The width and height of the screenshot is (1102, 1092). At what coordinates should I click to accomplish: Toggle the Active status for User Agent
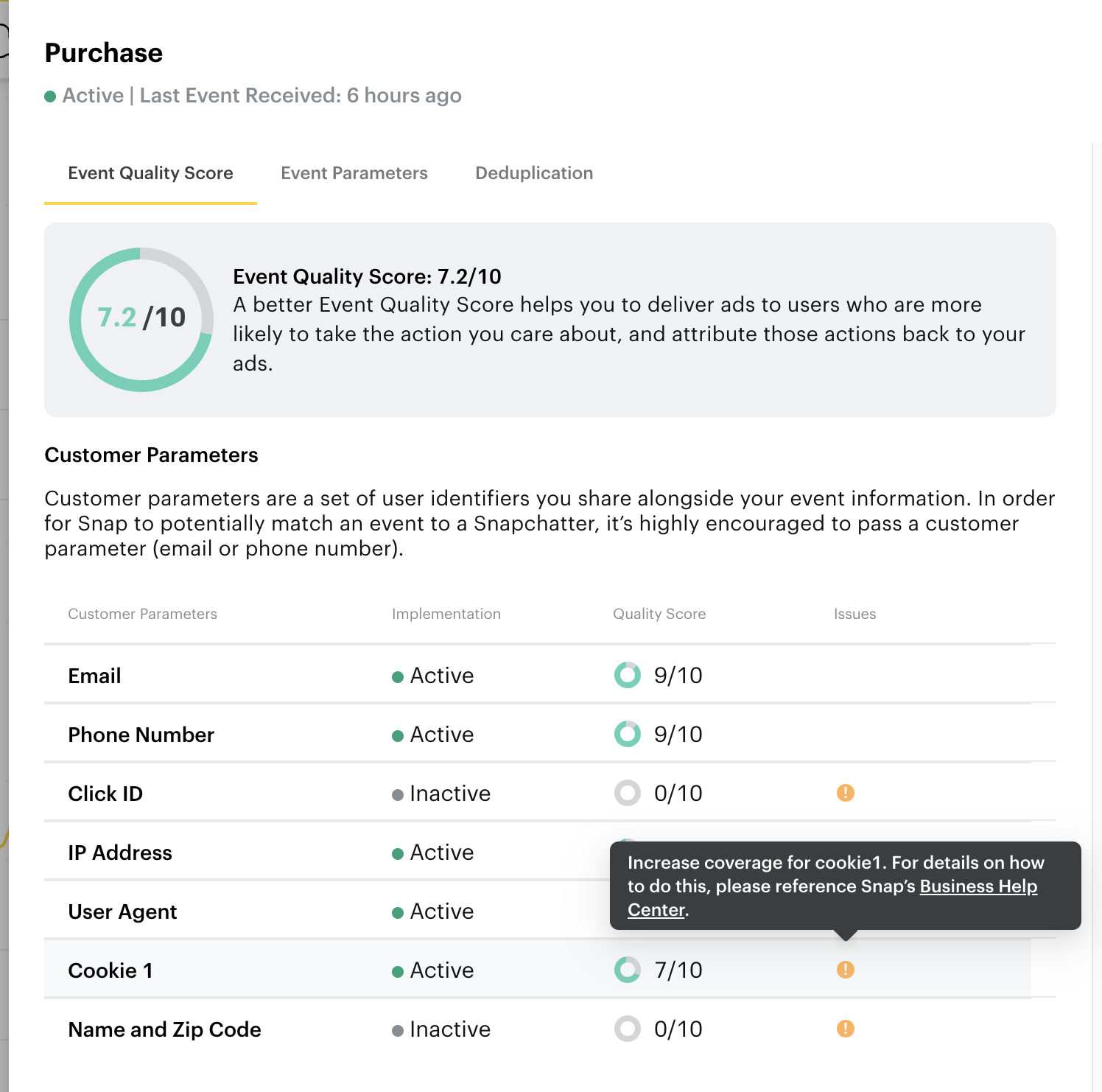pos(399,911)
